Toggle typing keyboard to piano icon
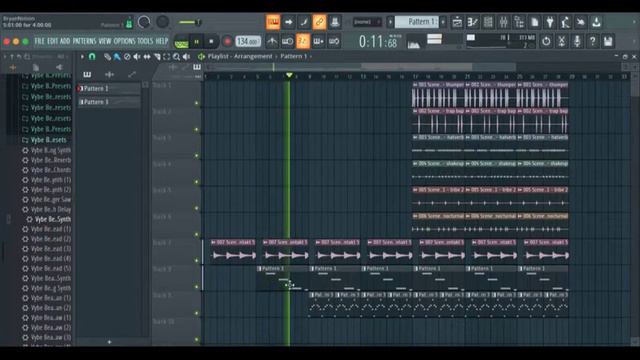Image resolution: width=640 pixels, height=360 pixels. tap(273, 22)
